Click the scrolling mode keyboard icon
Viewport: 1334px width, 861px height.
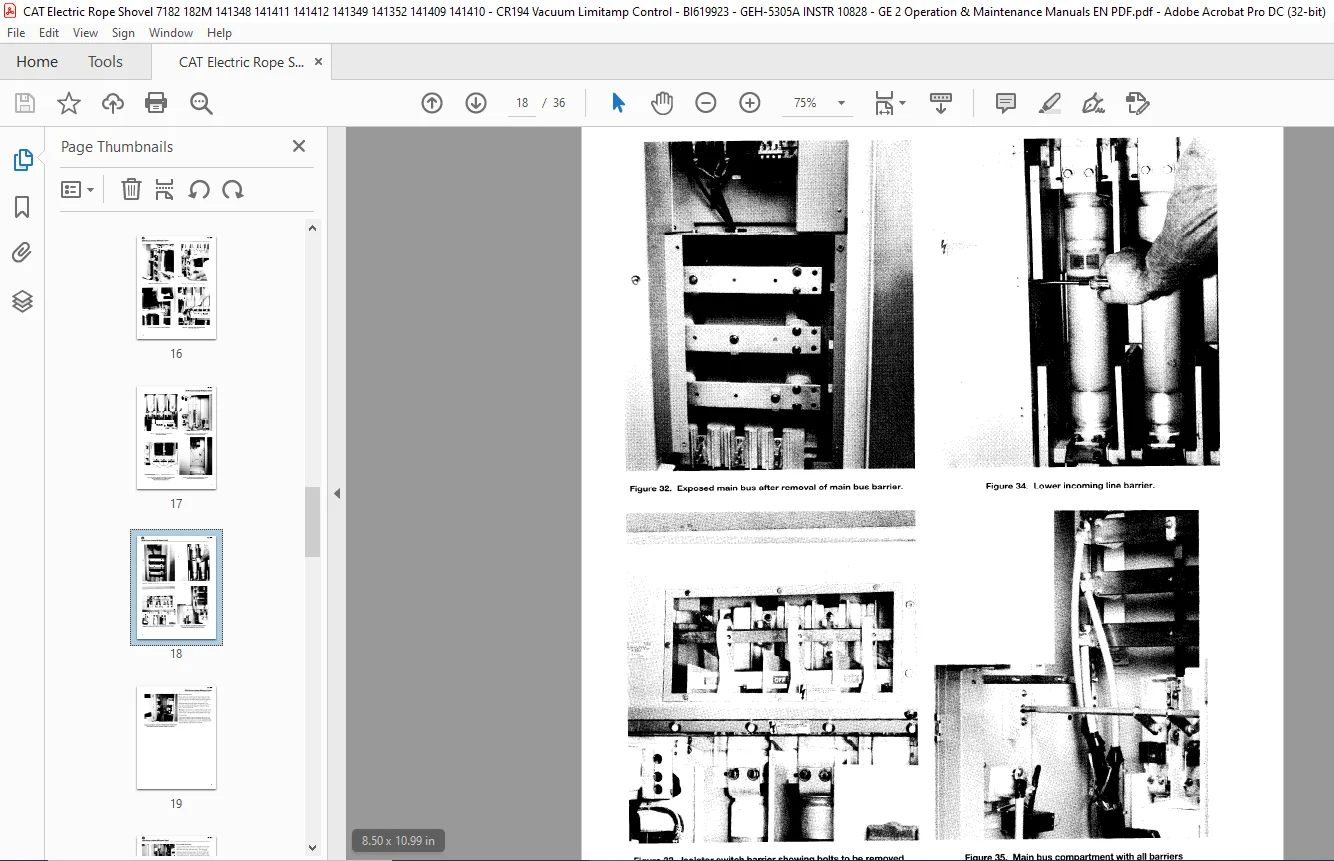pyautogui.click(x=941, y=103)
